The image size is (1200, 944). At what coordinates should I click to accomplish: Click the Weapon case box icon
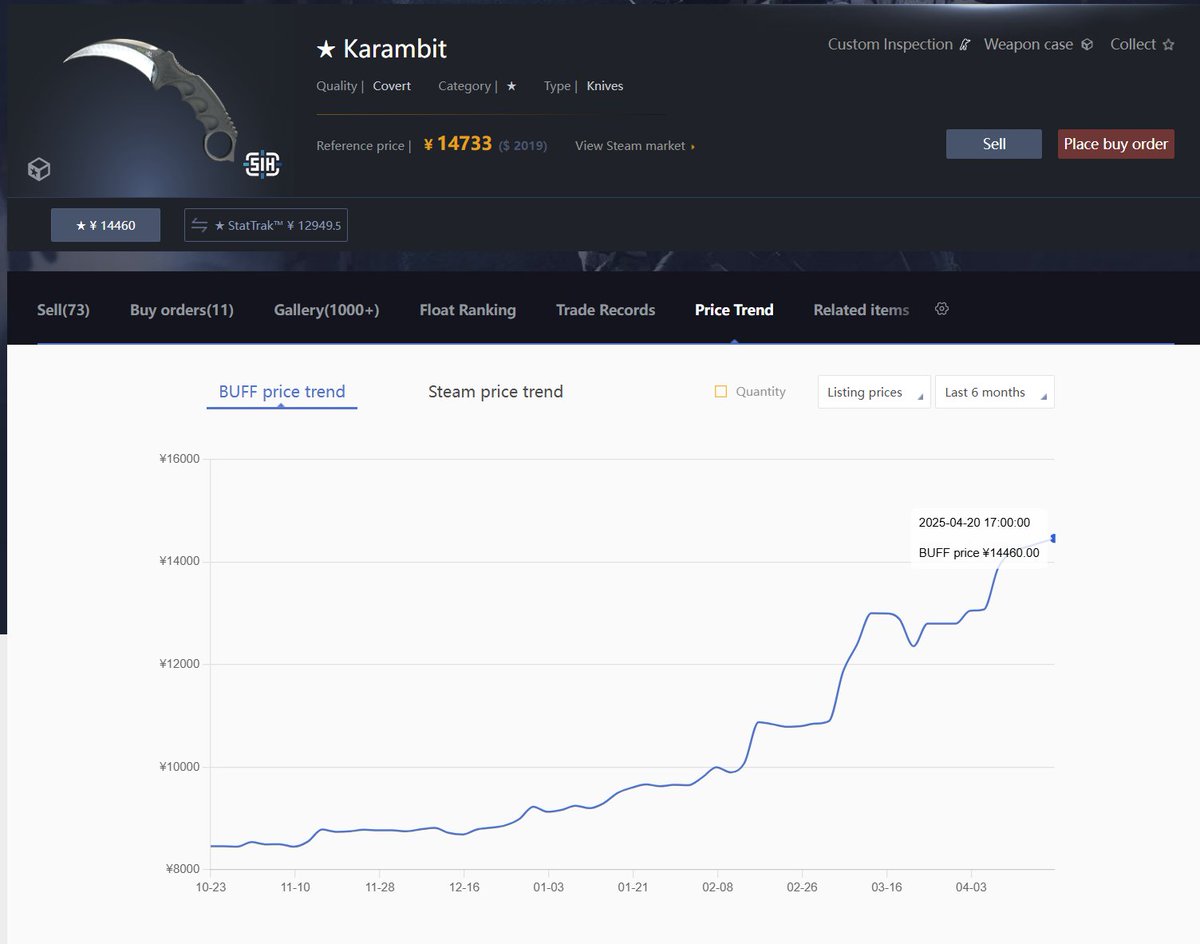[x=1087, y=45]
